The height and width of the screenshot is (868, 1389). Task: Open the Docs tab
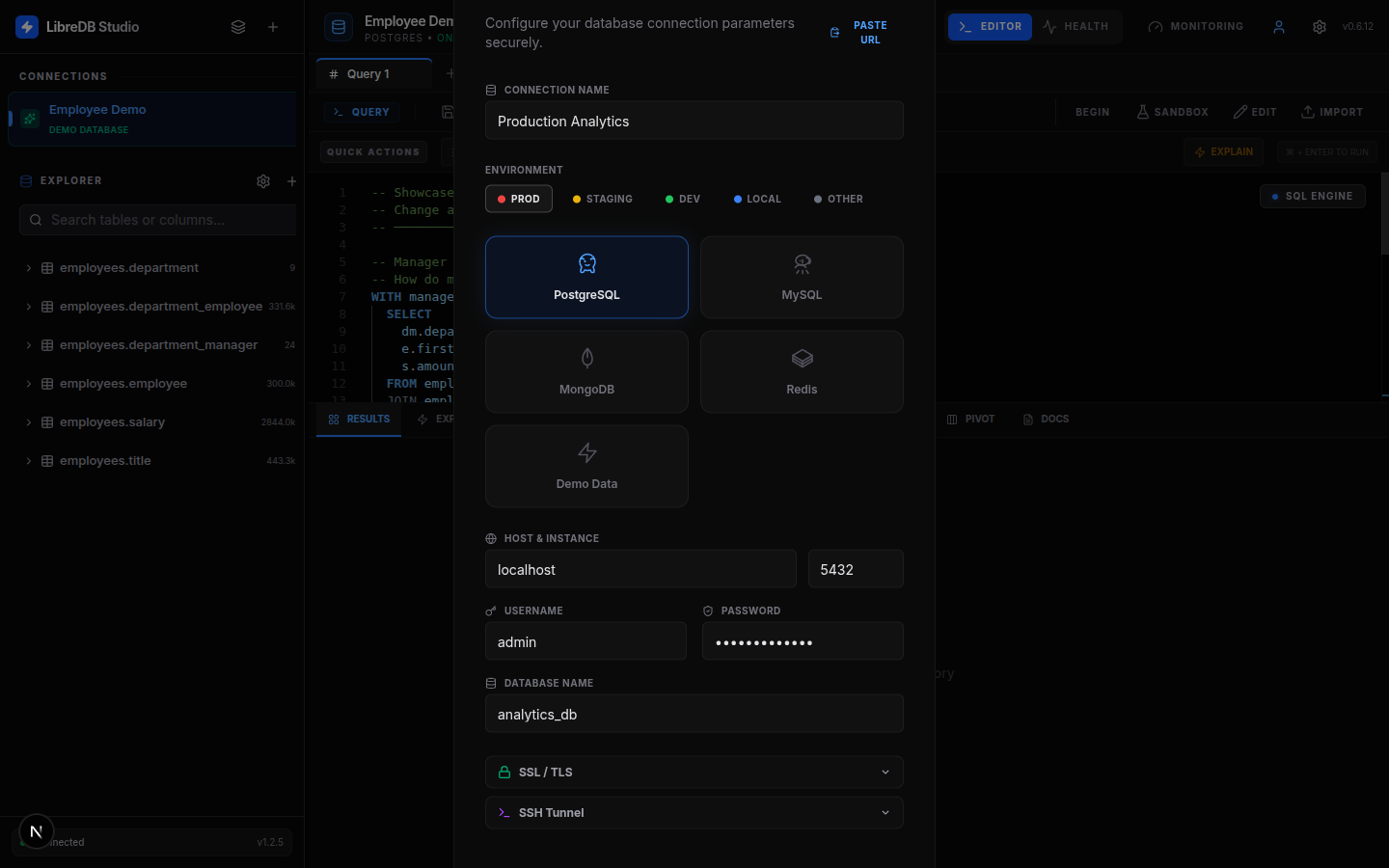[x=1047, y=420]
